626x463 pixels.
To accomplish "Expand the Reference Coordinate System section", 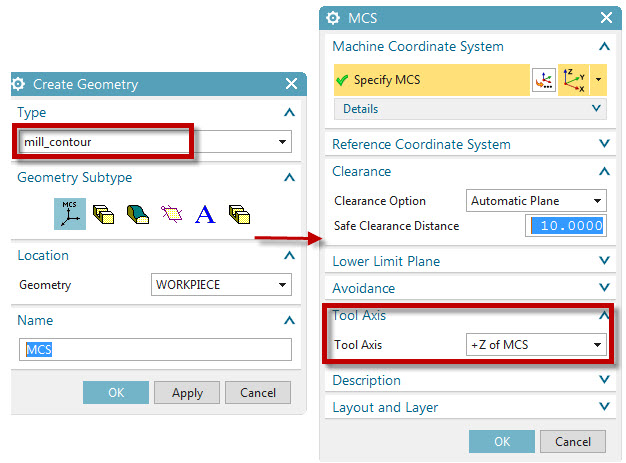I will [x=604, y=143].
